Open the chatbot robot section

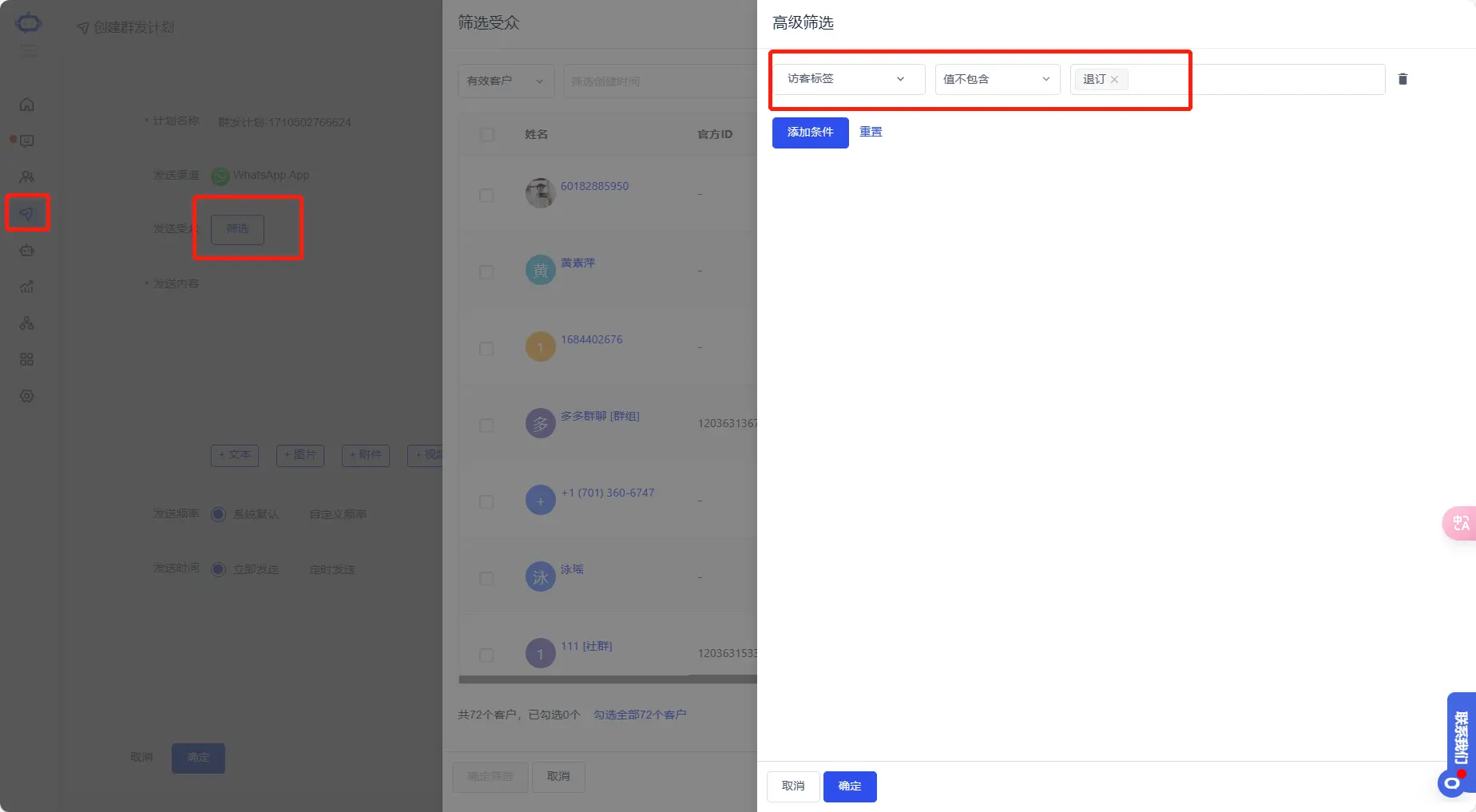click(26, 250)
